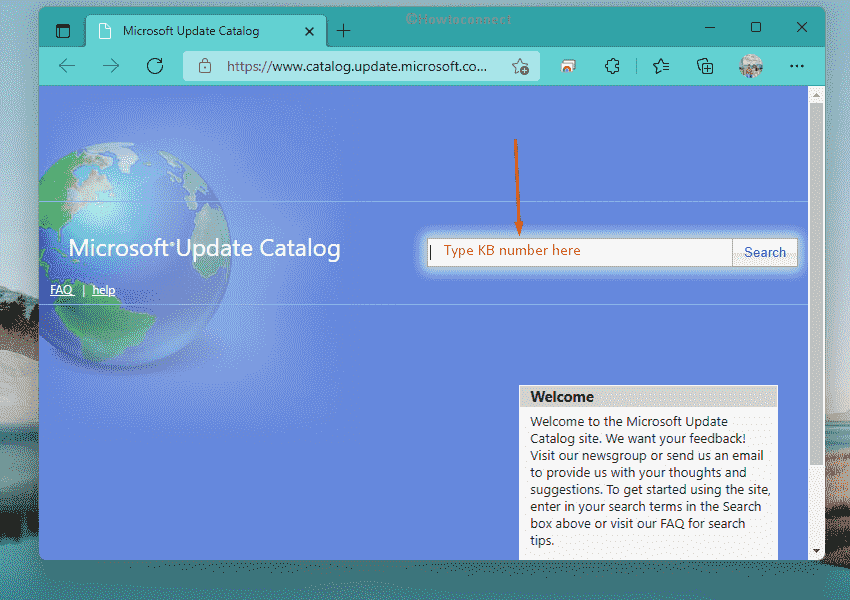Click the scrollbar down arrow
The image size is (850, 600).
click(816, 551)
